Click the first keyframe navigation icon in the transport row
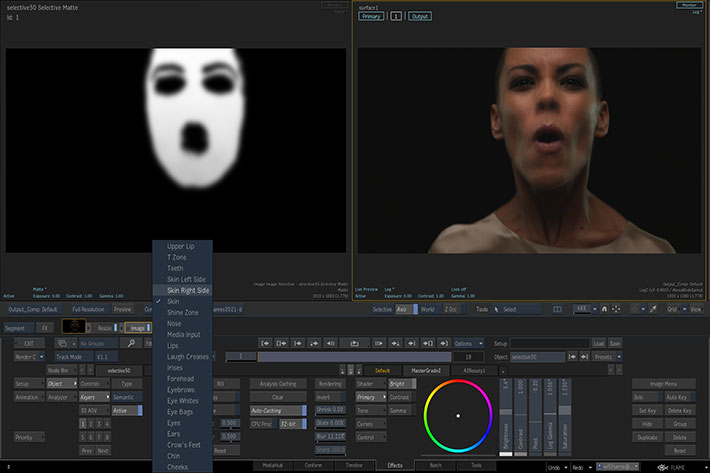Viewport: 710px width, 473px height. pos(265,344)
